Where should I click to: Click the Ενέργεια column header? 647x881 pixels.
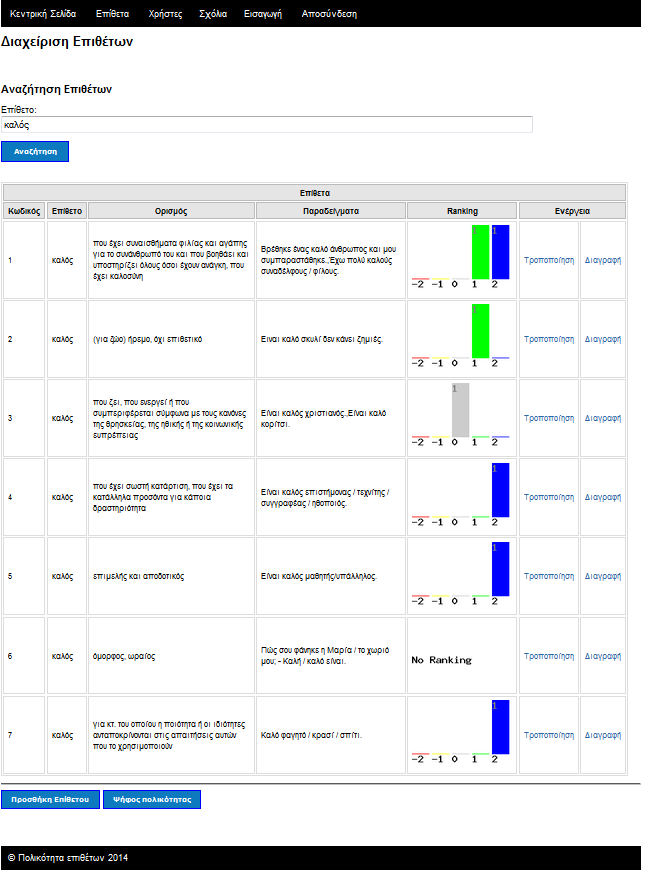(x=572, y=211)
